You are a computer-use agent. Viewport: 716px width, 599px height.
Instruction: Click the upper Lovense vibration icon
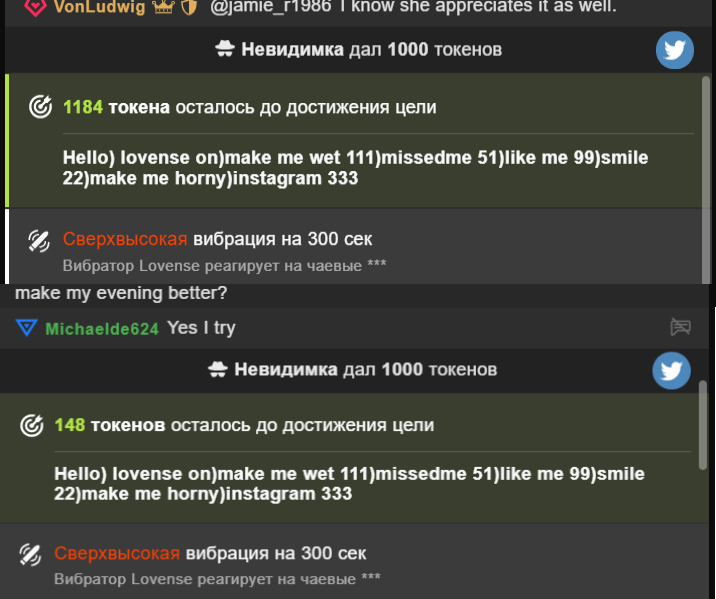[39, 241]
